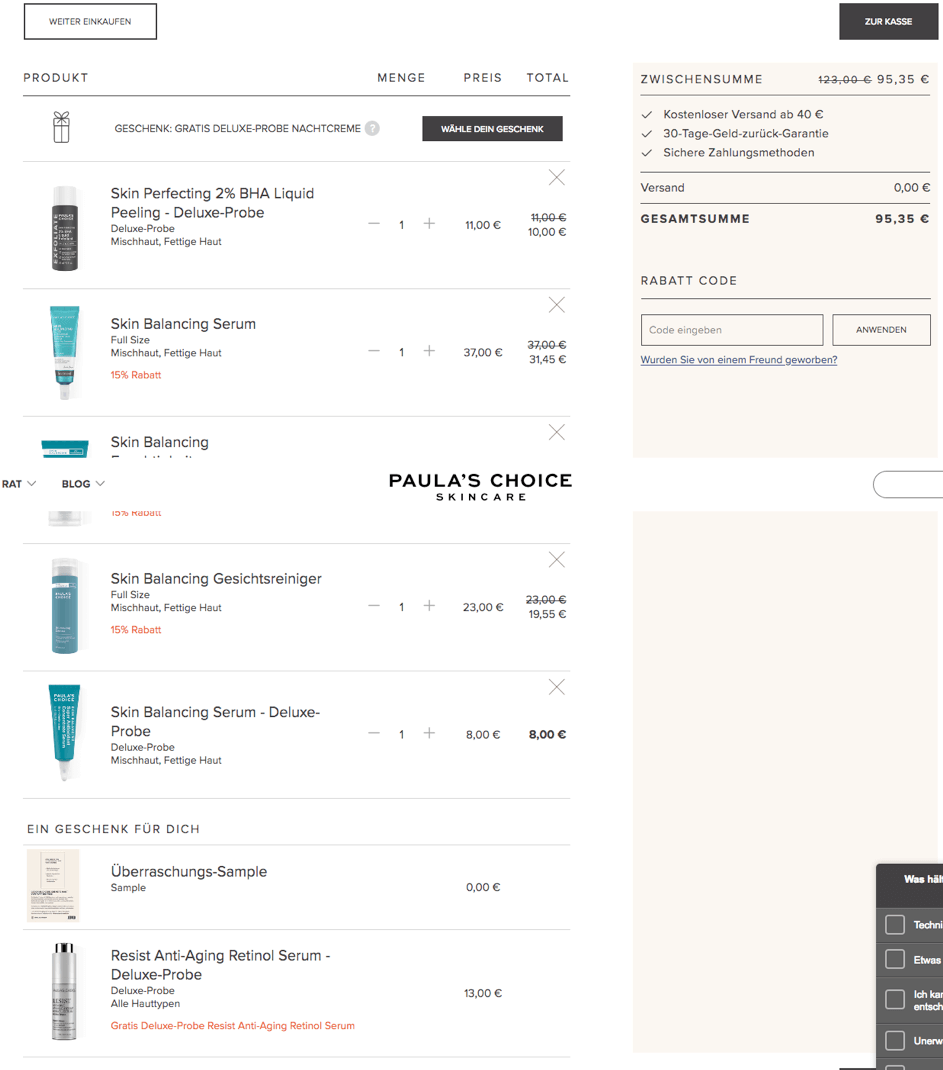Viewport: 943px width, 1070px height.
Task: Remove the full-size Skin Balancing Serum
Action: [x=557, y=305]
